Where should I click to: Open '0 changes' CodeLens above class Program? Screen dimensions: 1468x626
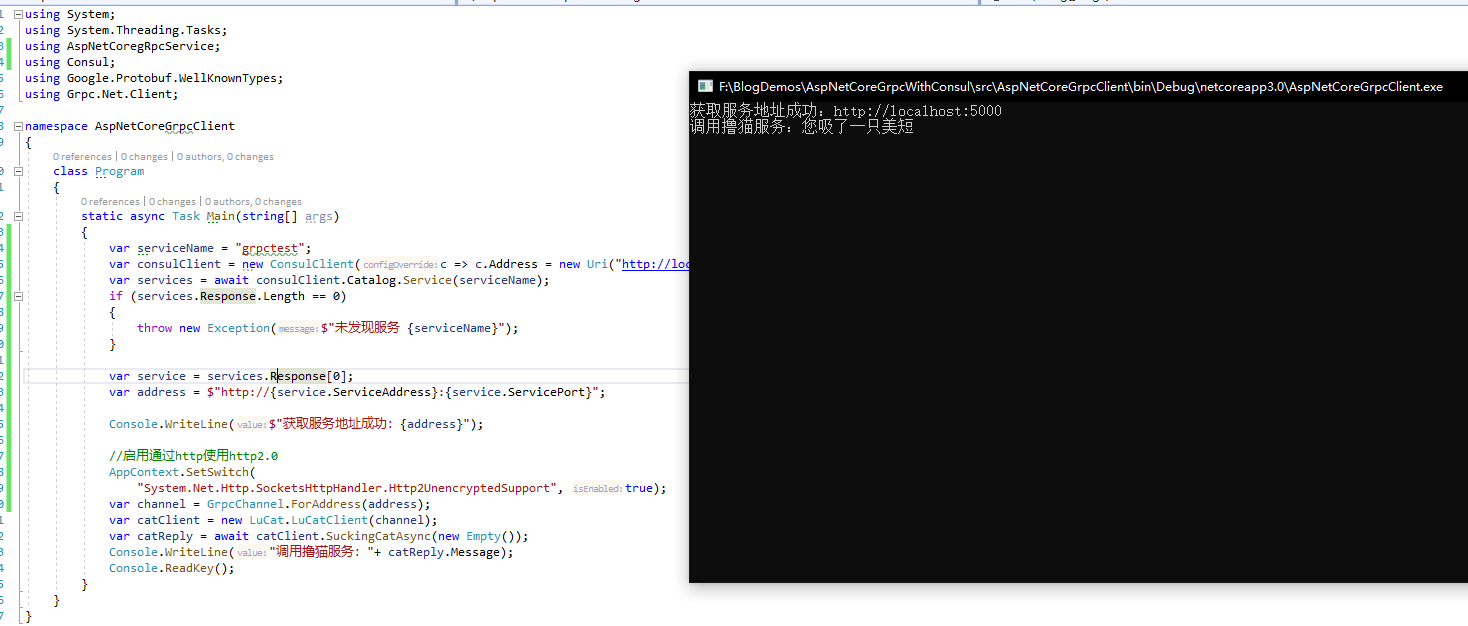145,157
